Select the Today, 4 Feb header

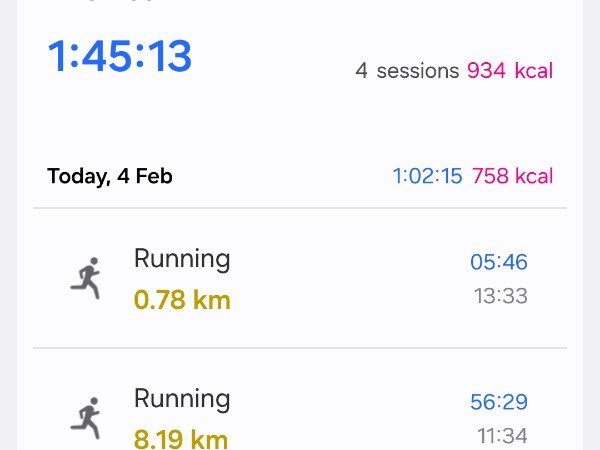(x=110, y=177)
